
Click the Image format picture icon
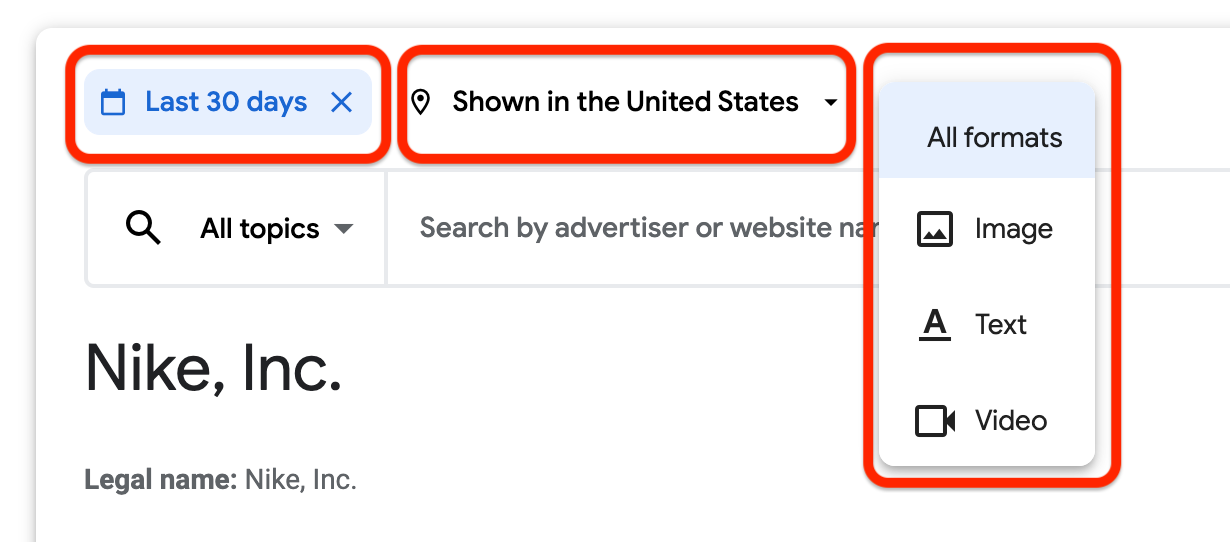[935, 229]
